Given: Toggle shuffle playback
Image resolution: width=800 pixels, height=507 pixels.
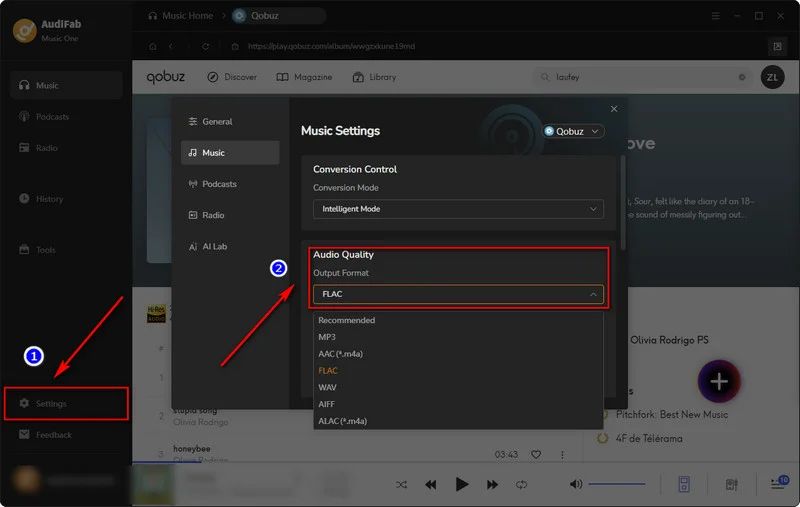Looking at the screenshot, I should pos(402,485).
